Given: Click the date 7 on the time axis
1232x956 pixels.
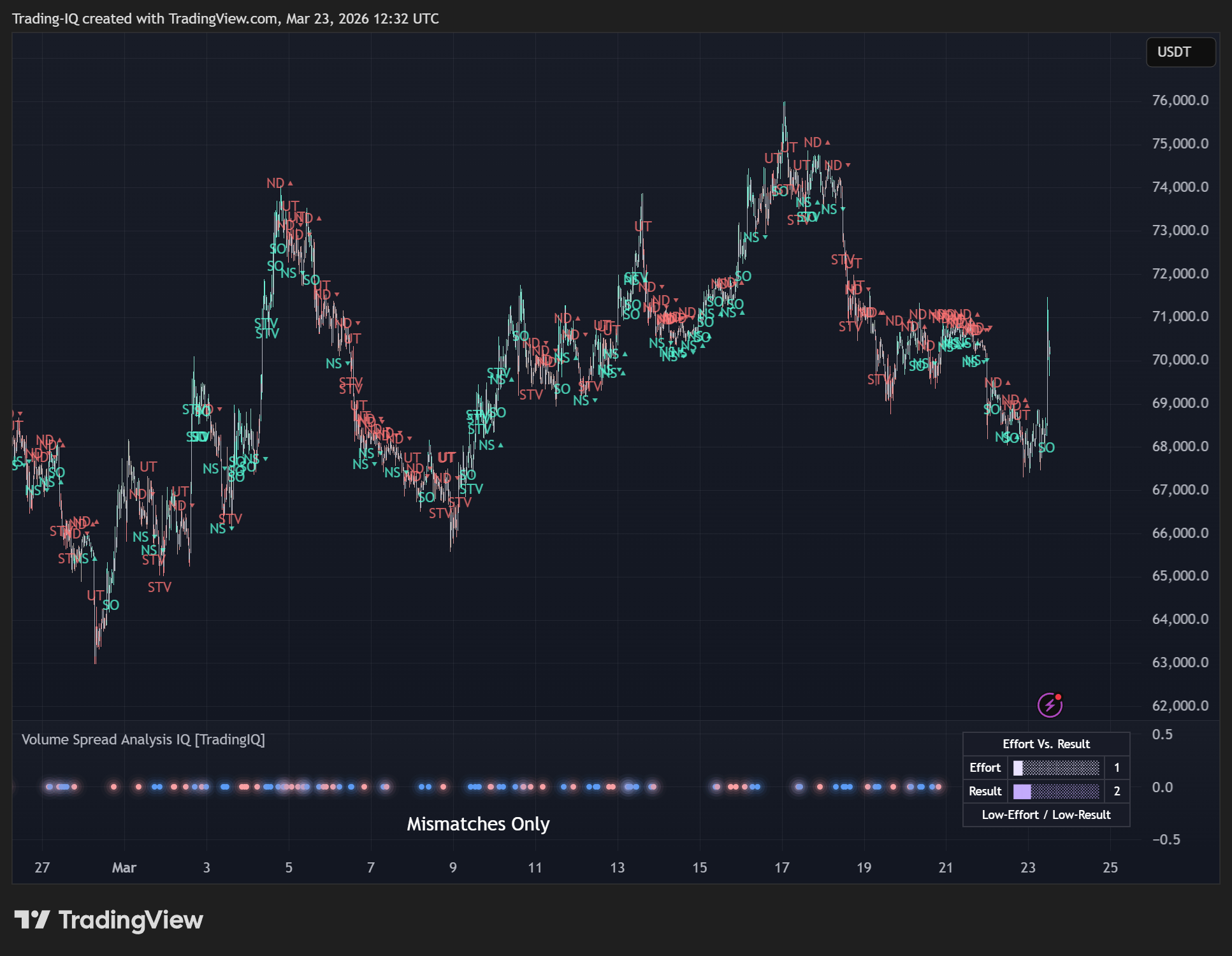Looking at the screenshot, I should click(371, 867).
